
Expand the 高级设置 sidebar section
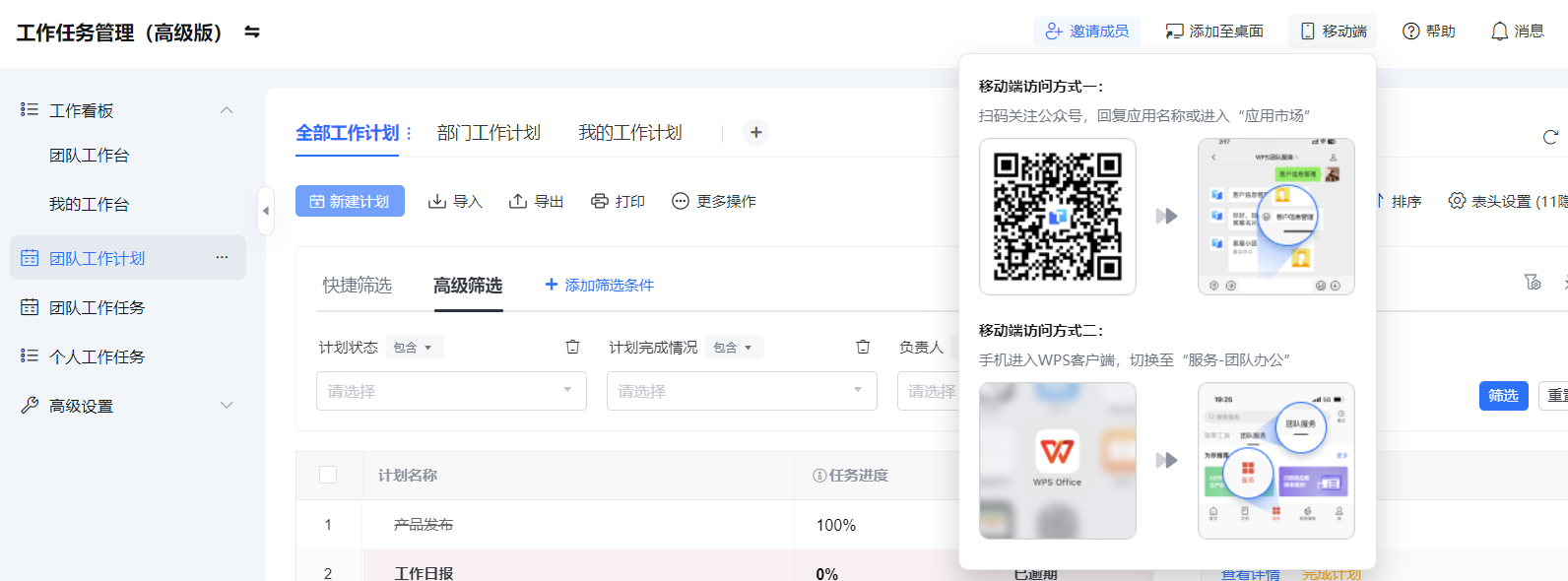tap(227, 406)
